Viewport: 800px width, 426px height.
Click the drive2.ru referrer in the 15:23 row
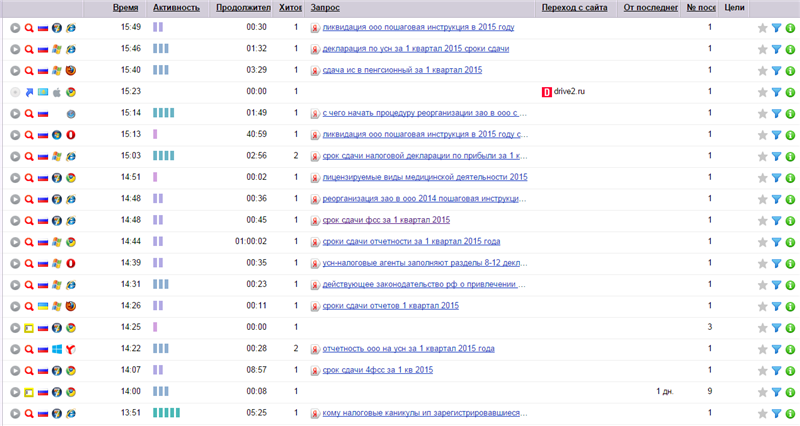pos(569,92)
